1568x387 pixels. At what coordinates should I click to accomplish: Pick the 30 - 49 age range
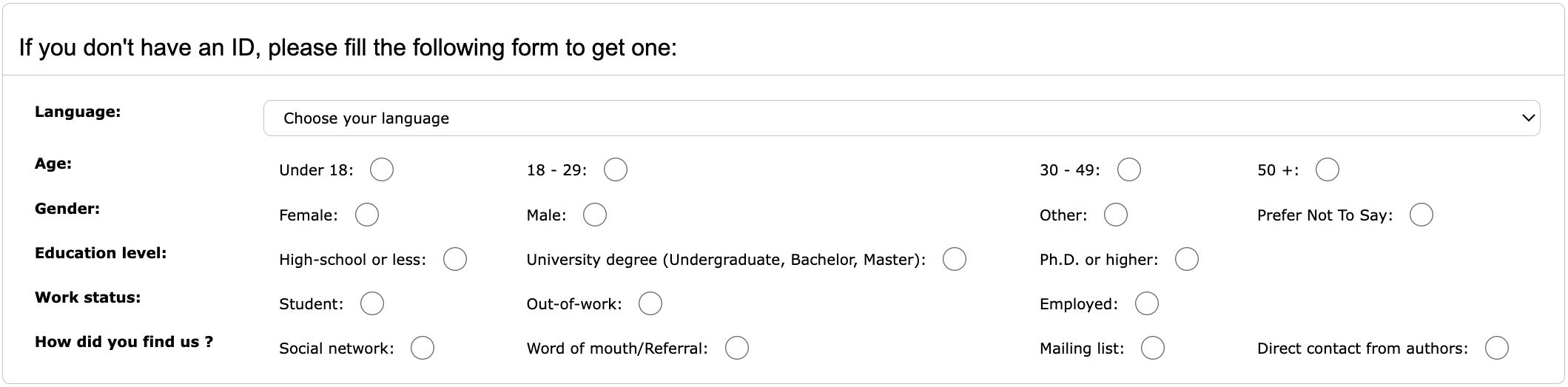pos(1128,169)
